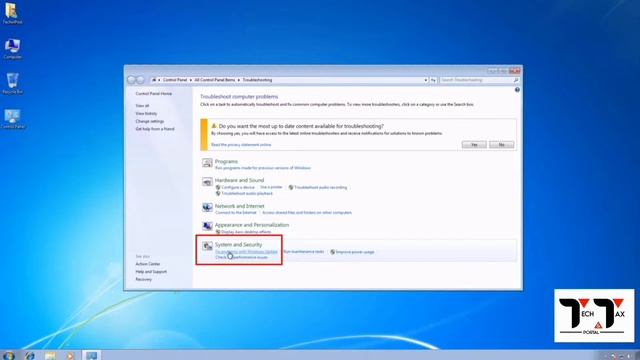Open Read the privacy statement online link

[241, 144]
